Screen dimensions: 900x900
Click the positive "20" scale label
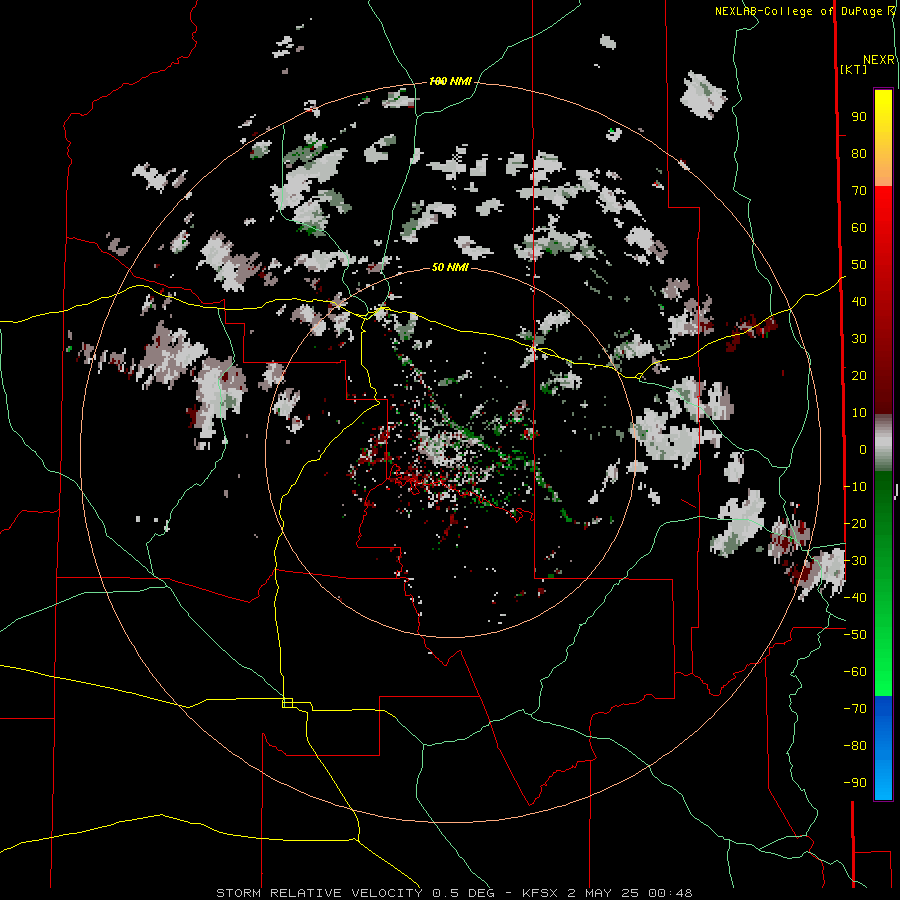pyautogui.click(x=859, y=376)
